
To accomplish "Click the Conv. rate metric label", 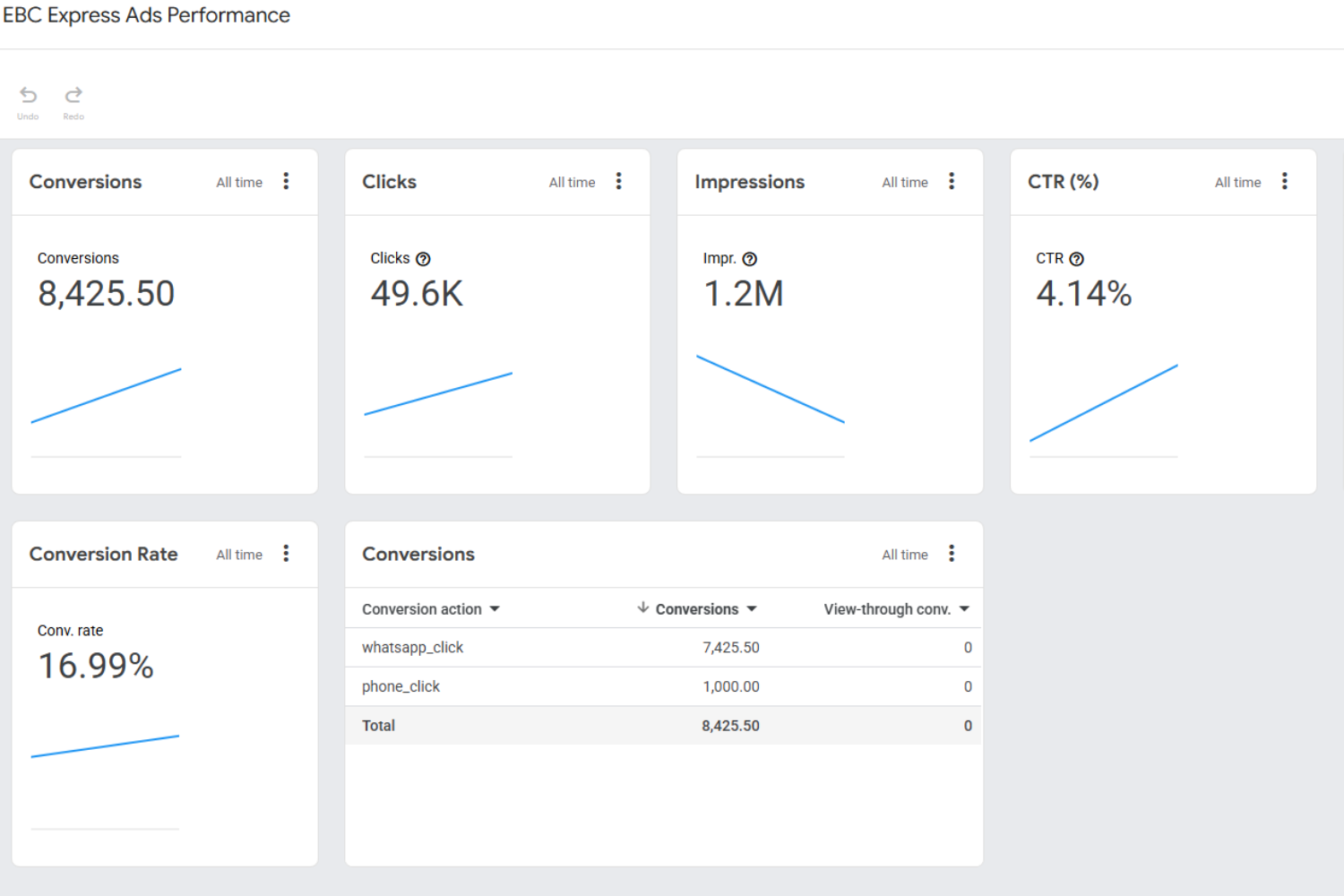I will (x=70, y=631).
